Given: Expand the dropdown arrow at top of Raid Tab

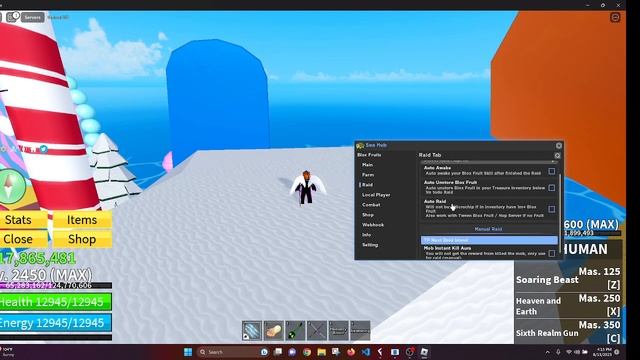Looking at the screenshot, I should coord(553,162).
